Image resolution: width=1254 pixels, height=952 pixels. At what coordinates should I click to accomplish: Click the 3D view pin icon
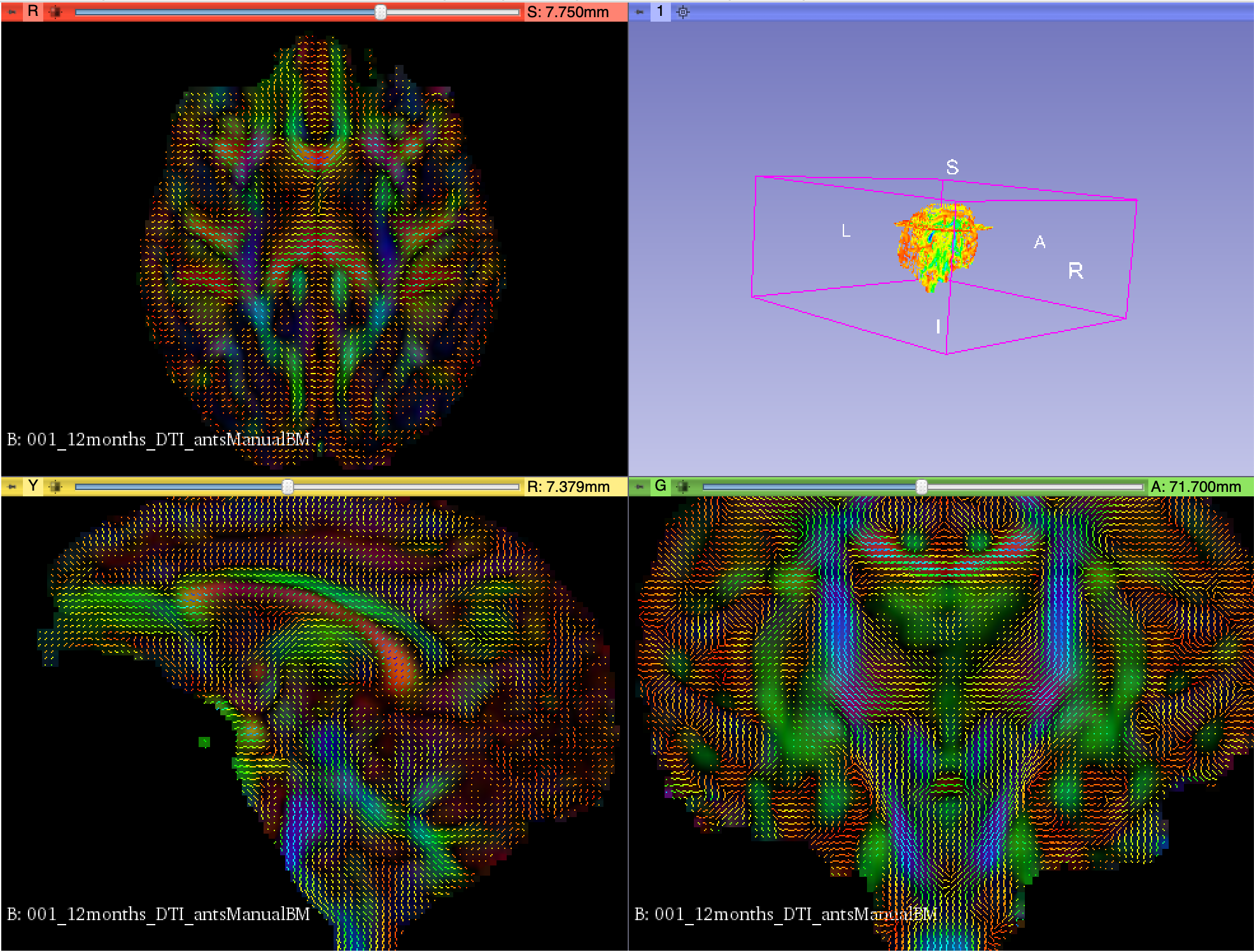tap(640, 11)
